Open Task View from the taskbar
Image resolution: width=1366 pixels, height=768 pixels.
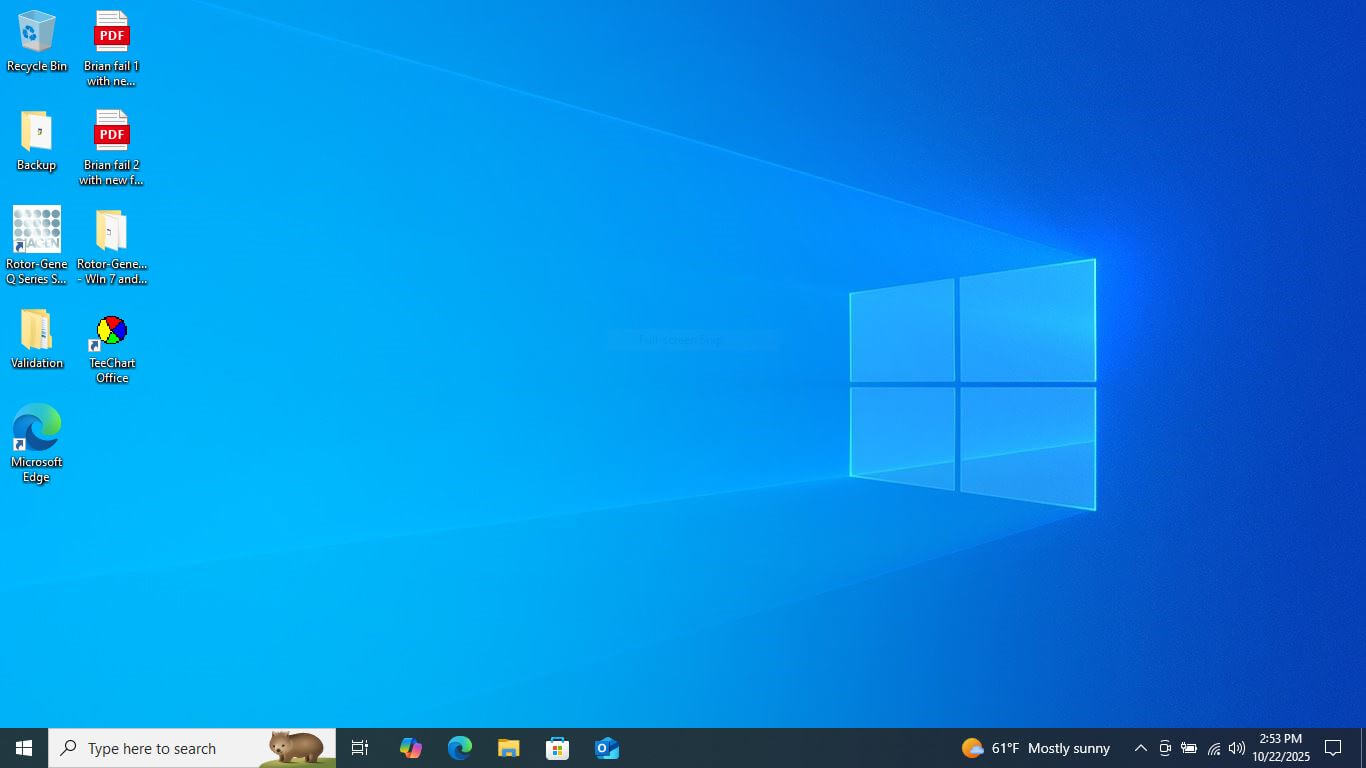coord(360,748)
